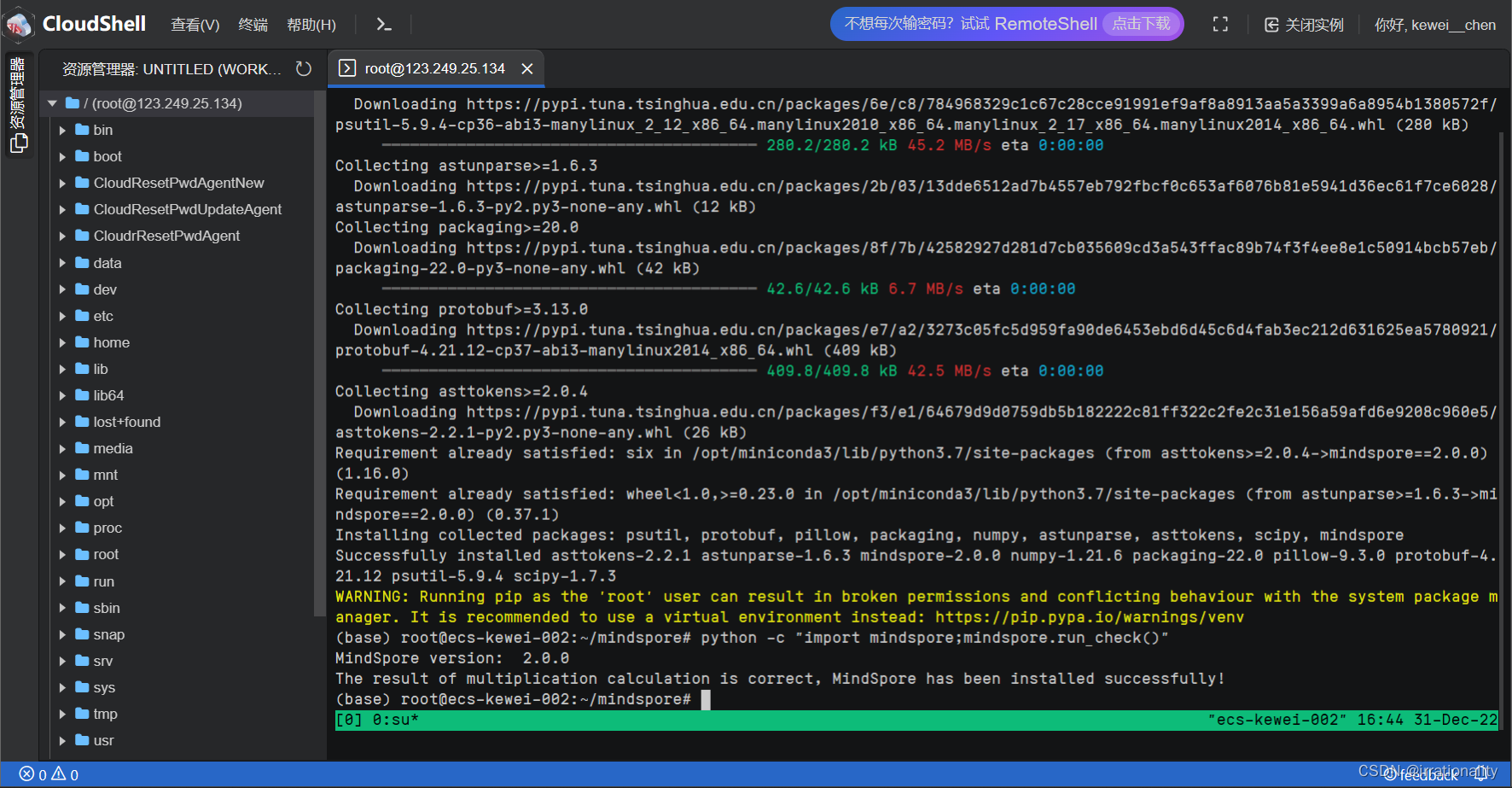The width and height of the screenshot is (1512, 788).
Task: Switch to root@123.249.25.134 terminal tab
Action: tap(434, 68)
